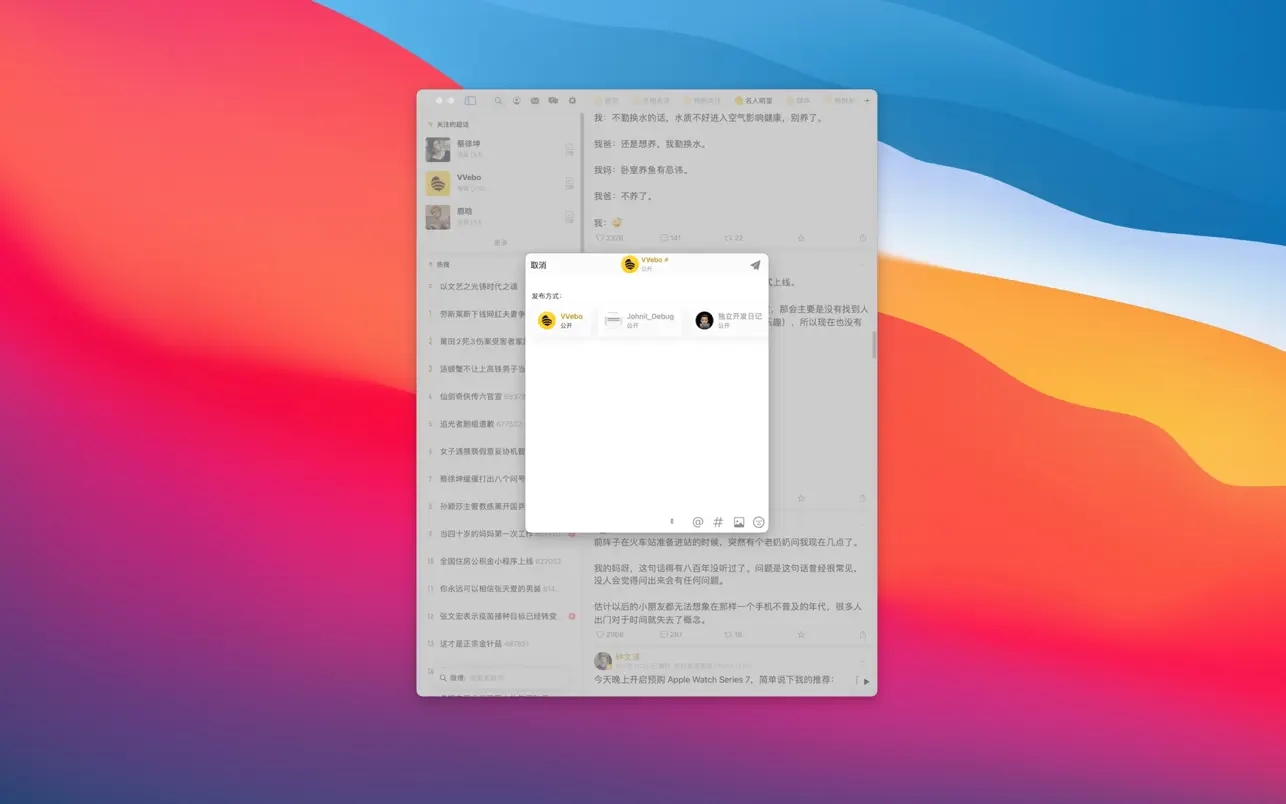
Task: Toggle the sidebar panel icon
Action: point(470,101)
